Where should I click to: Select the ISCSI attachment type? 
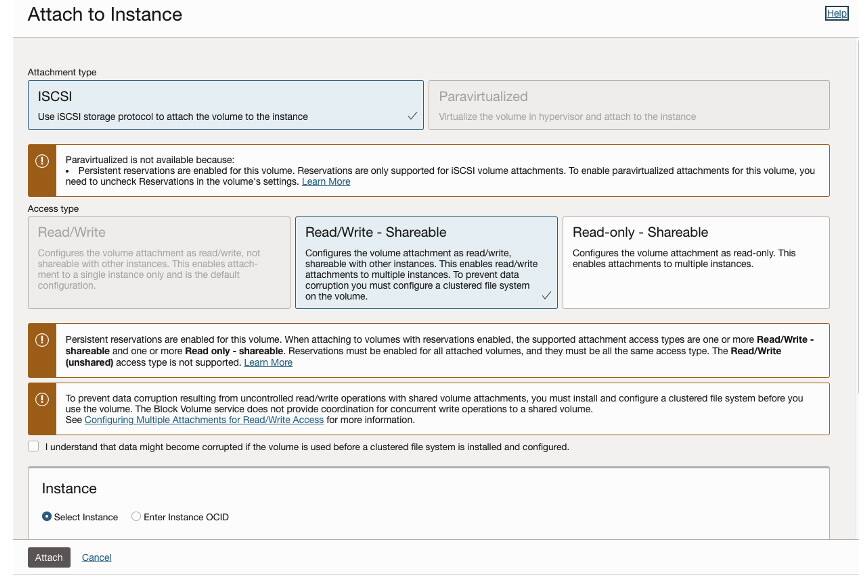(225, 105)
